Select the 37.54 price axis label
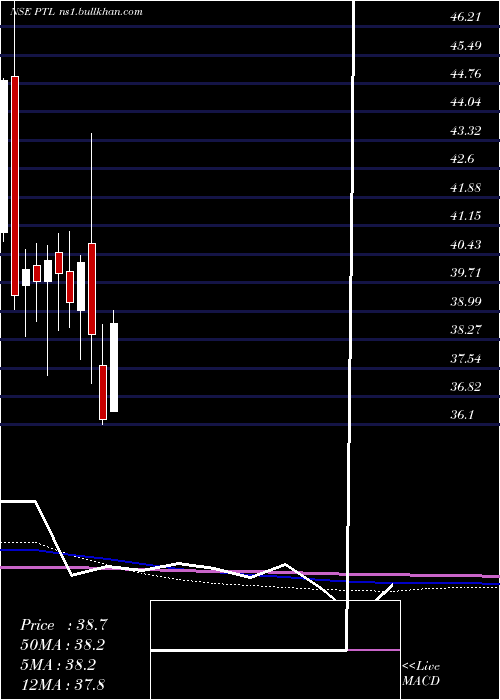Viewport: 500px width, 700px height. click(x=465, y=358)
